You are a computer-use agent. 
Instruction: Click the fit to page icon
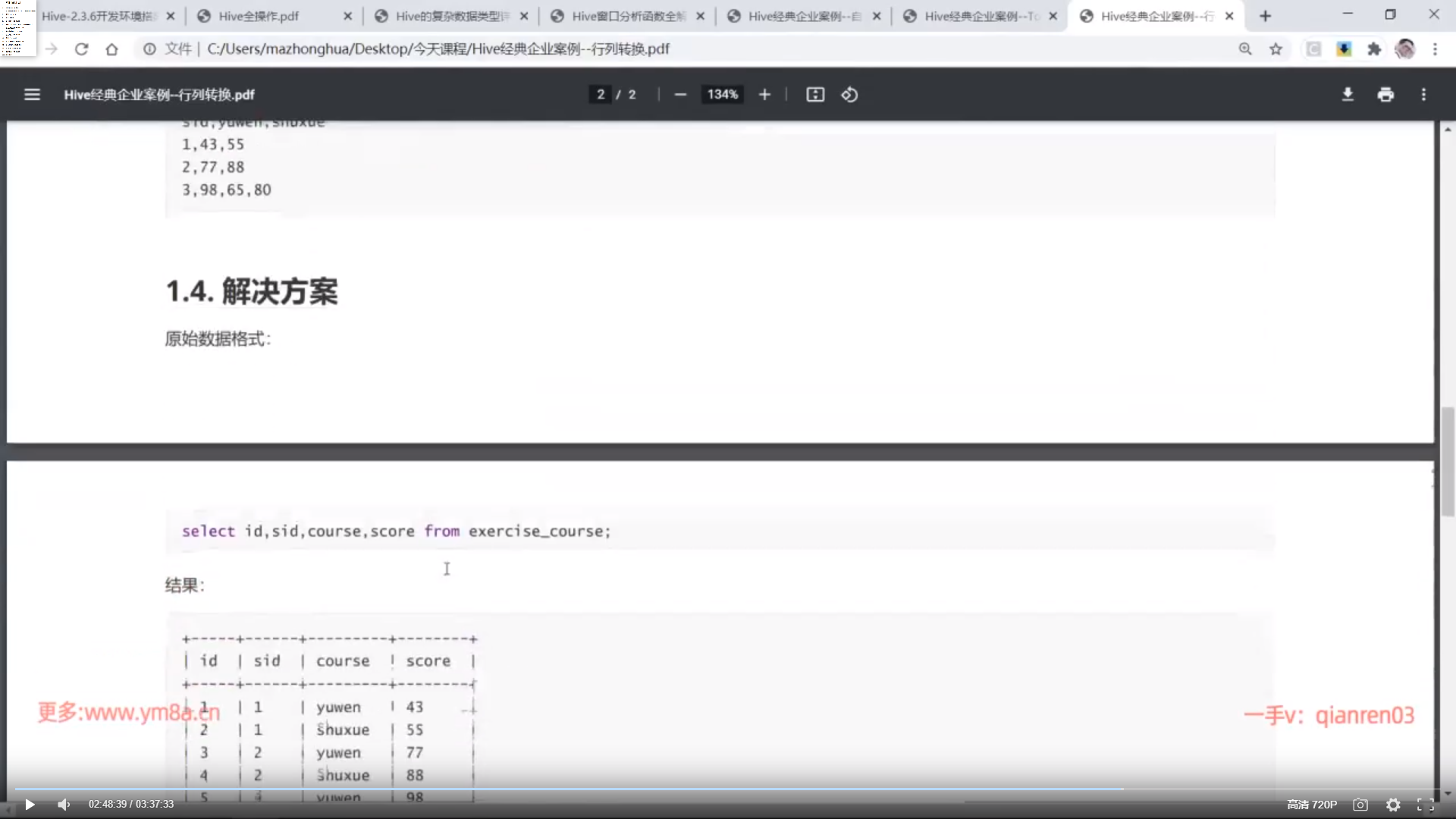(x=815, y=95)
